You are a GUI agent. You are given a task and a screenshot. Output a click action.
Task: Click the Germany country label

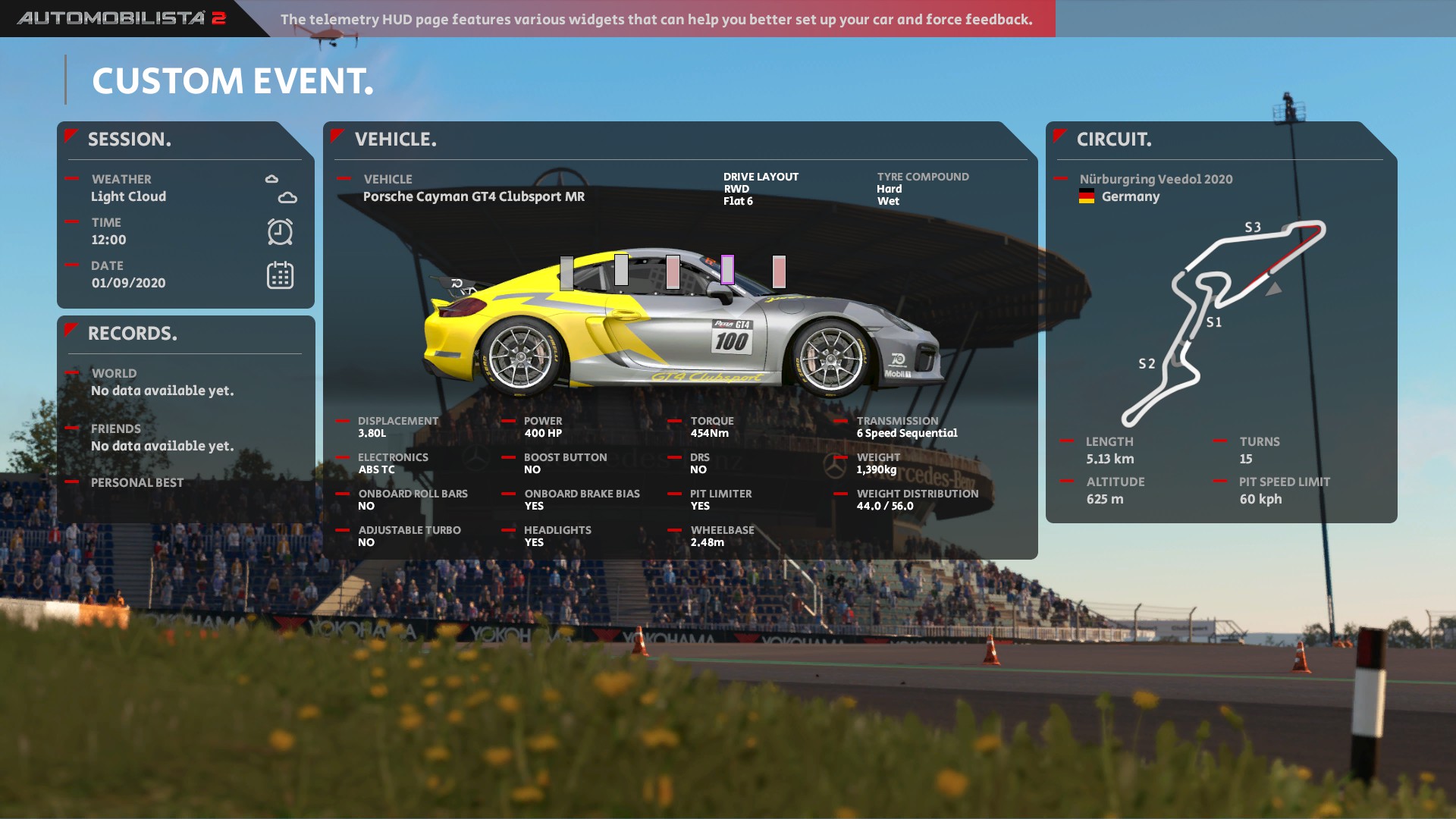[1130, 196]
